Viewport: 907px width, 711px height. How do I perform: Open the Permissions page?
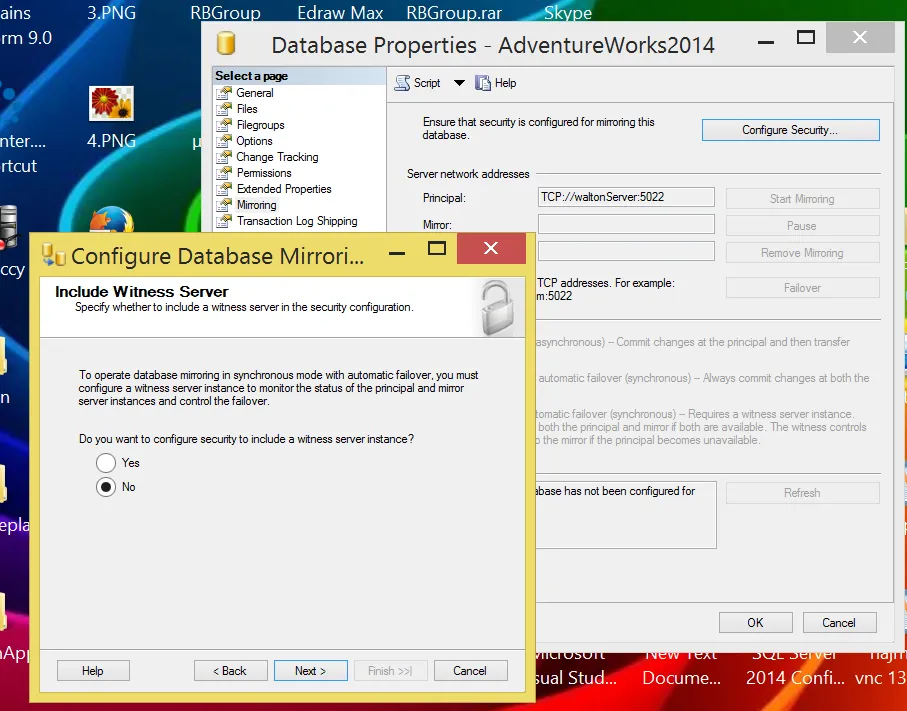[x=264, y=173]
